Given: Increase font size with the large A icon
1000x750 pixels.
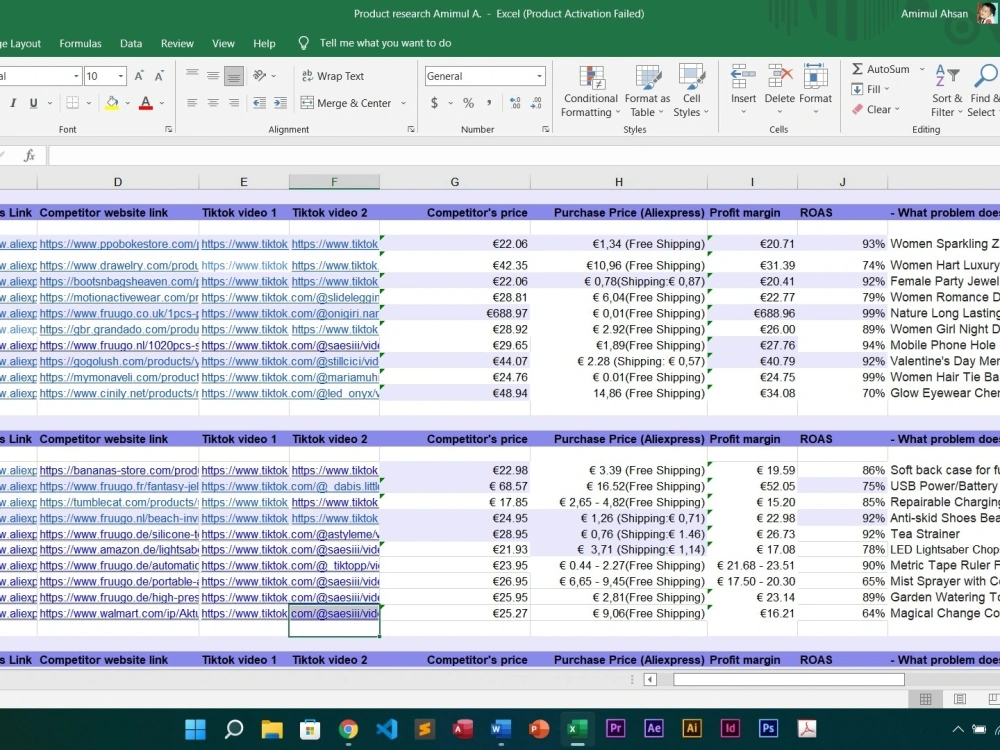Looking at the screenshot, I should (x=138, y=76).
